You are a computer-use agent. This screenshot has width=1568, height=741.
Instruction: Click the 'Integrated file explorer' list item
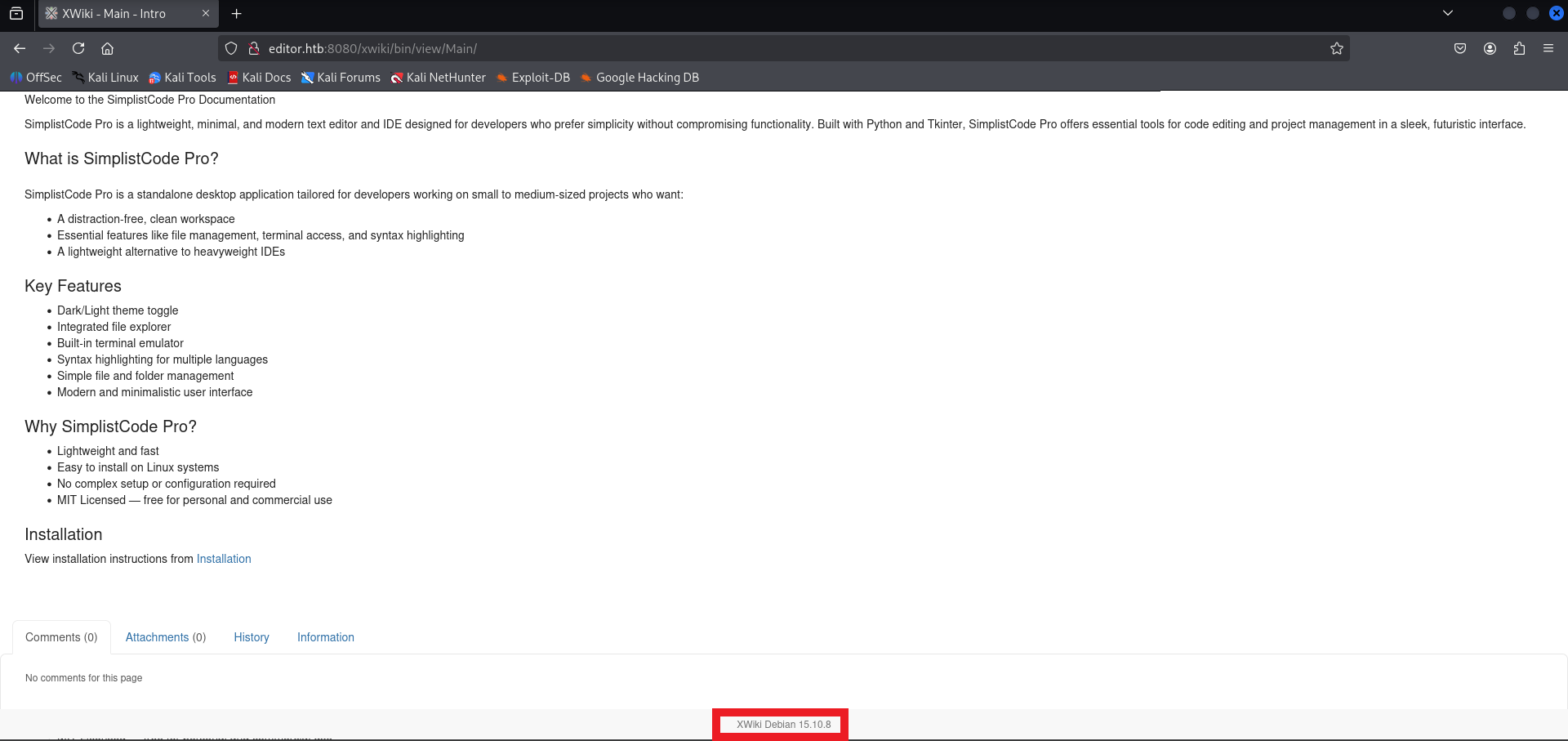pos(114,327)
